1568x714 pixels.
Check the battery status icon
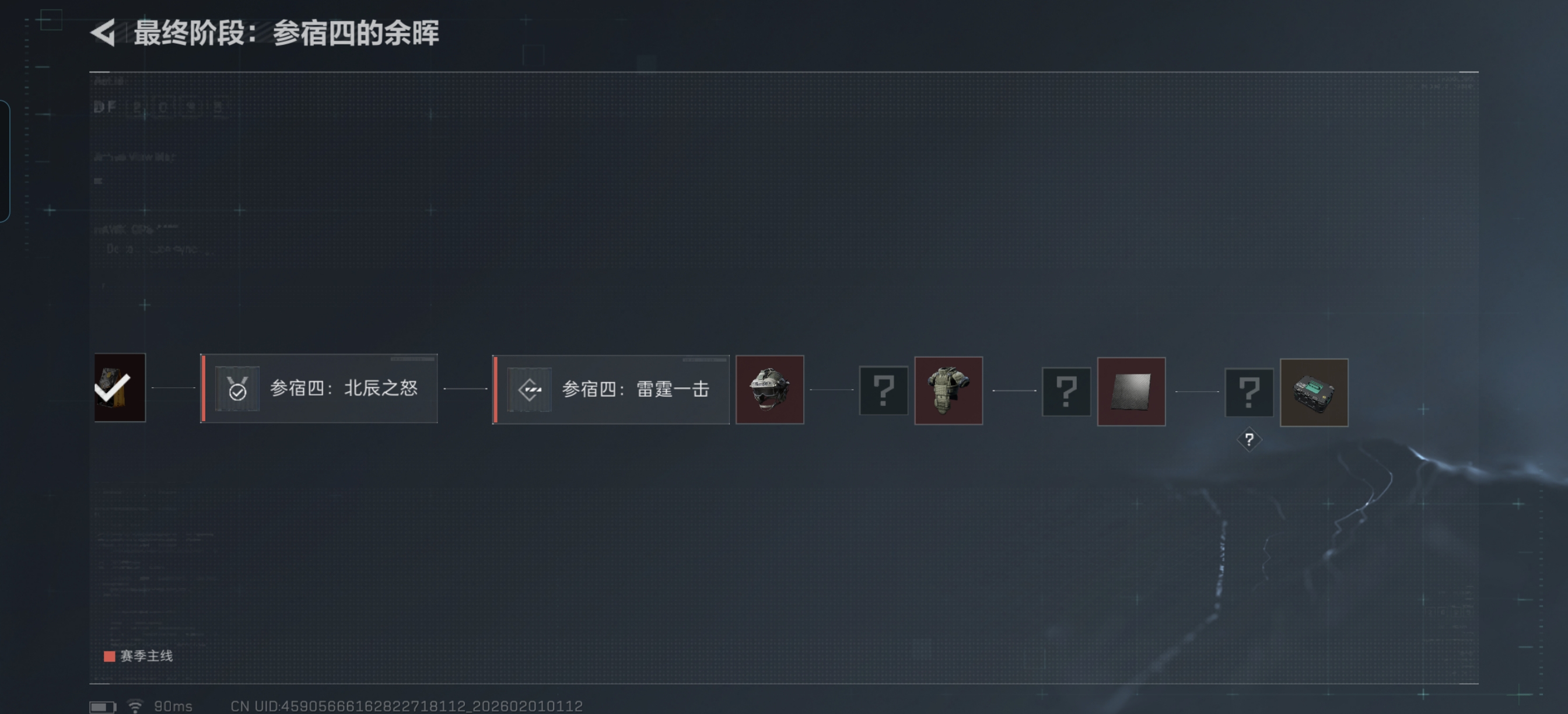pyautogui.click(x=102, y=706)
